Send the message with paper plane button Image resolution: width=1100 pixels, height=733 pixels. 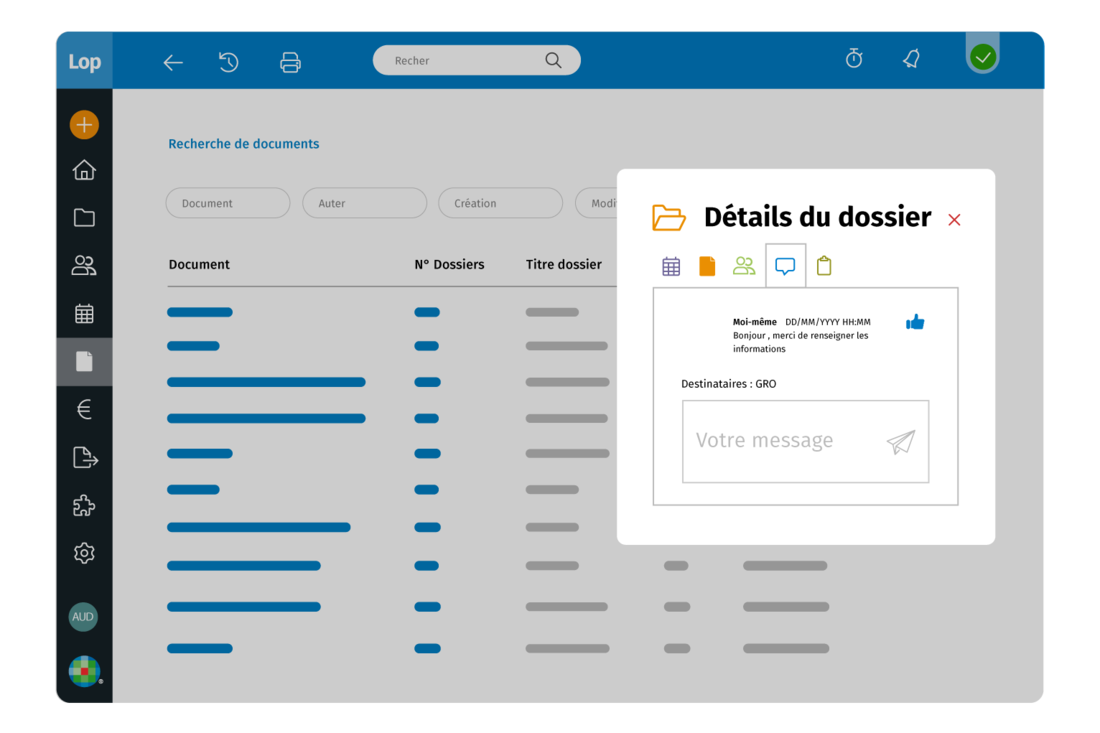[901, 442]
